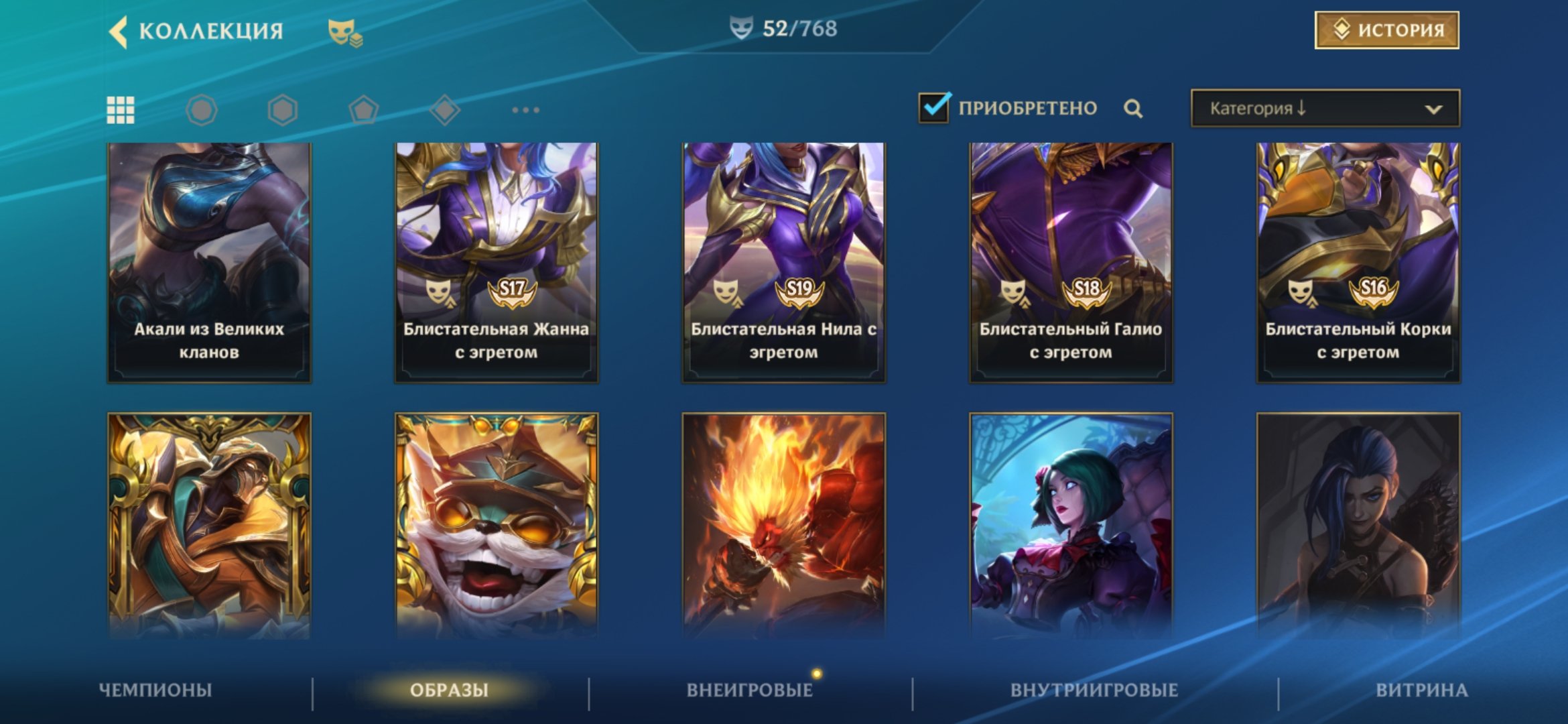
Task: Select Акали из Великих кланов skin
Action: point(209,262)
